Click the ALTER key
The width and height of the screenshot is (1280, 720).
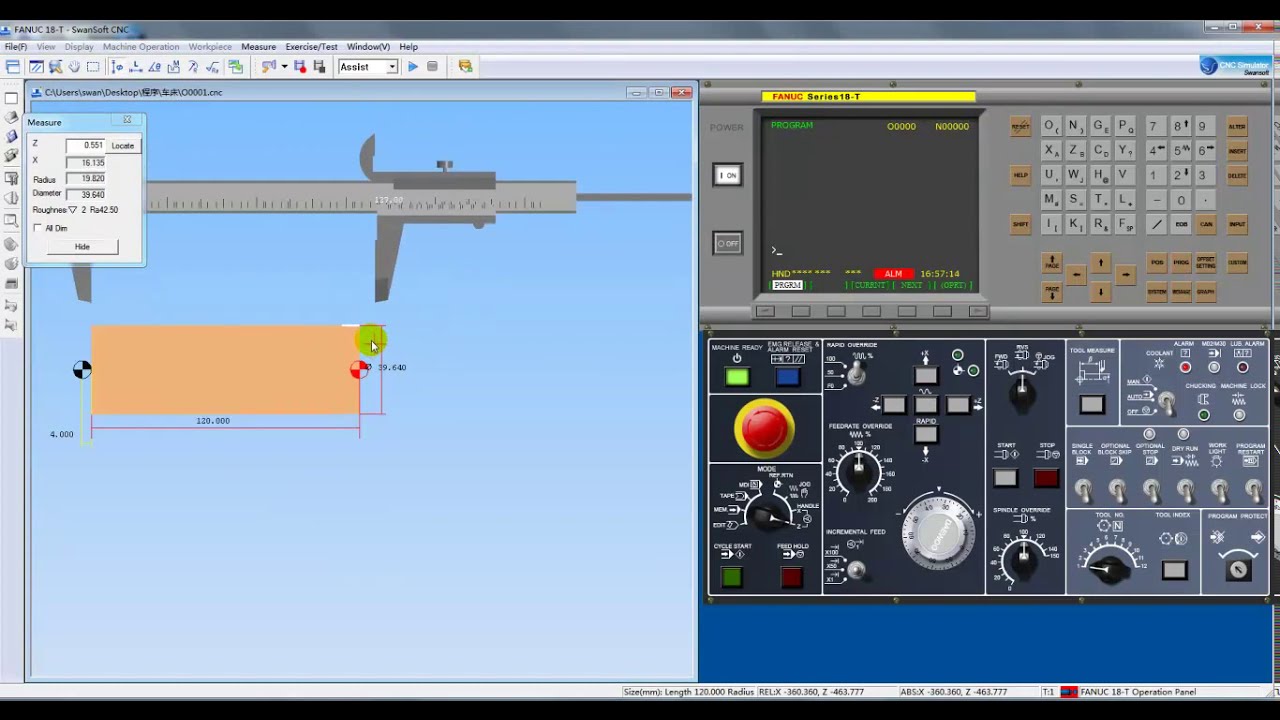pos(1237,127)
